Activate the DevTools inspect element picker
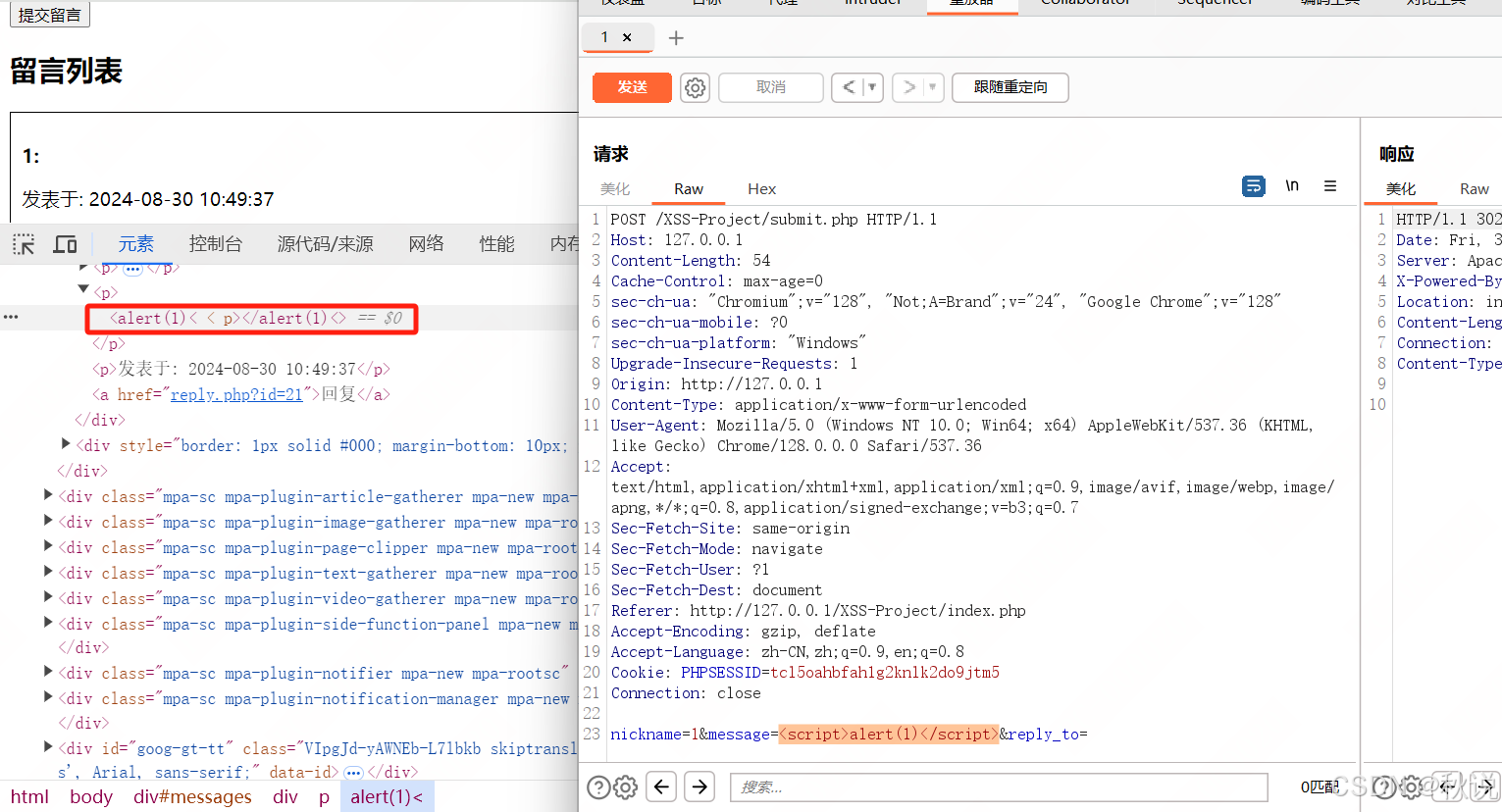Screen dimensions: 1502x812 pos(24,244)
